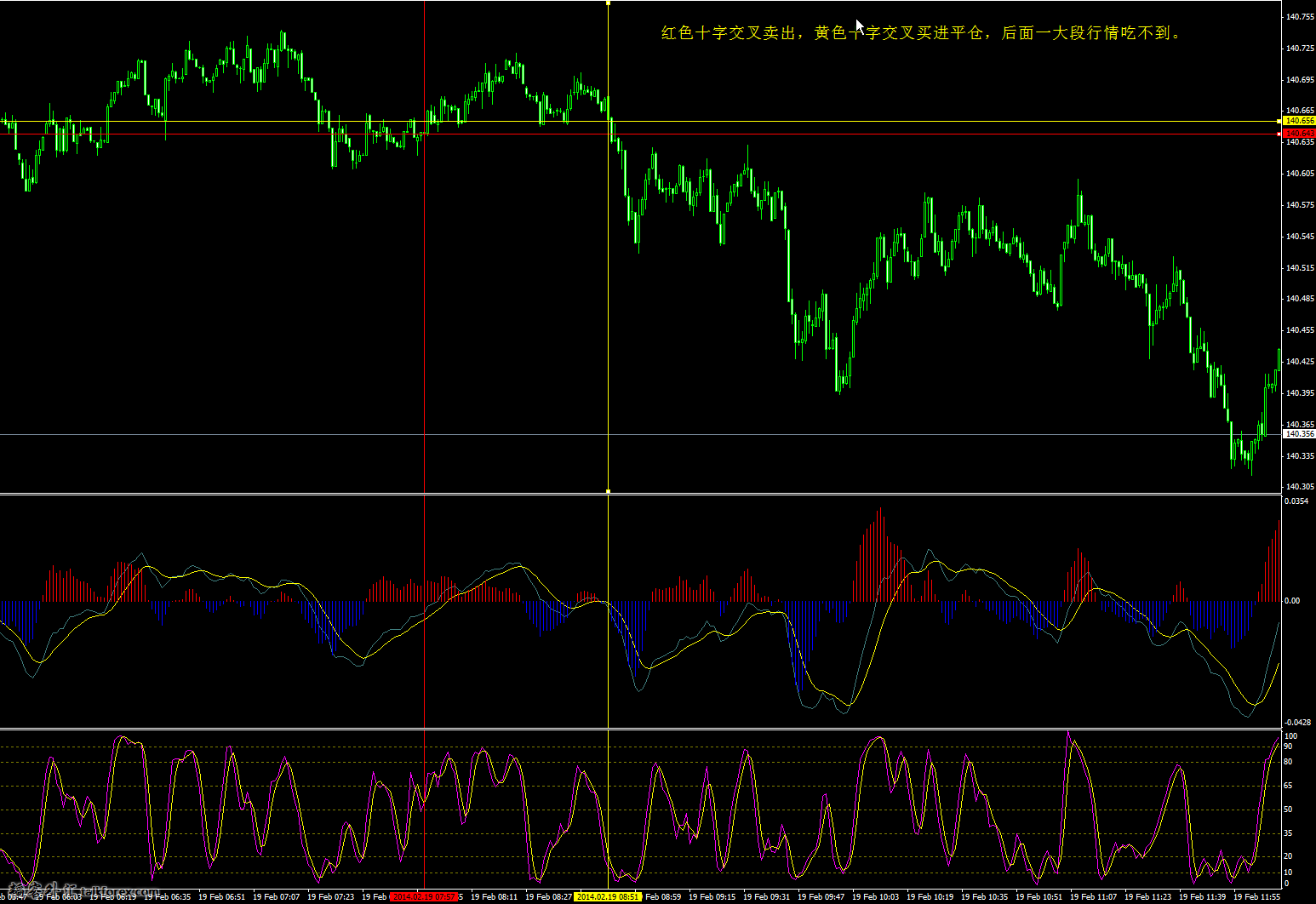Click the current price tag 140.356
The width and height of the screenshot is (1316, 904).
(1299, 434)
